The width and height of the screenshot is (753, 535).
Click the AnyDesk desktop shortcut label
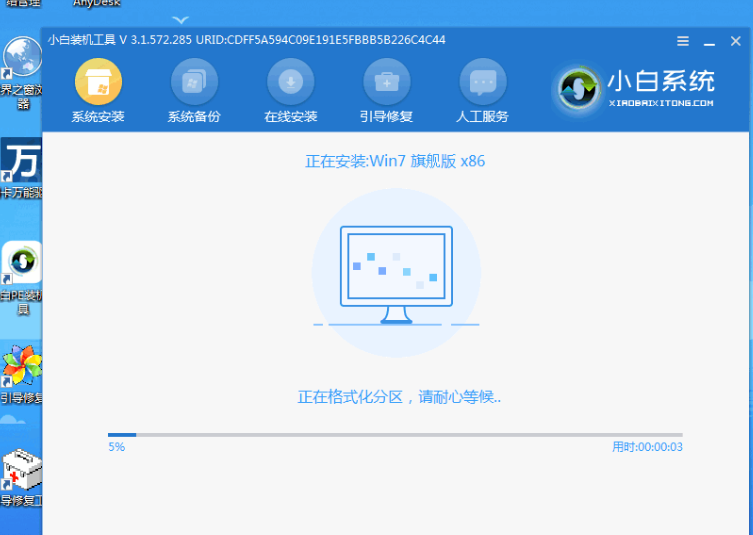(97, 3)
